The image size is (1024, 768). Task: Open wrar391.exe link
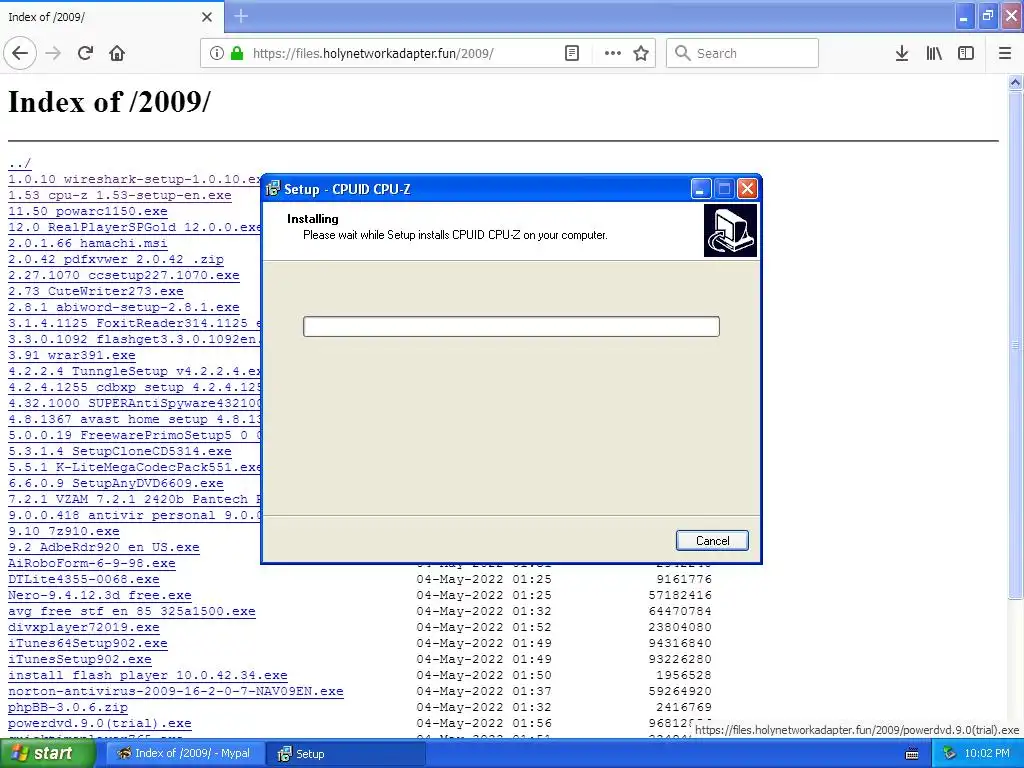point(72,355)
